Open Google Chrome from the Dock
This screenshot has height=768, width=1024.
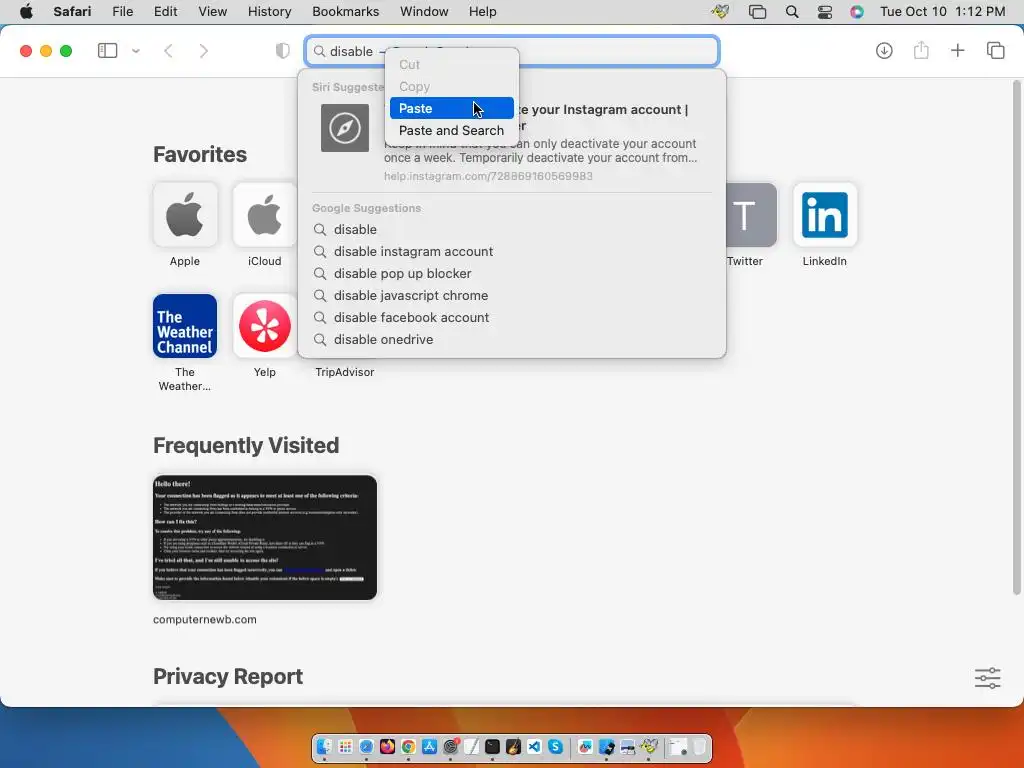(x=408, y=746)
